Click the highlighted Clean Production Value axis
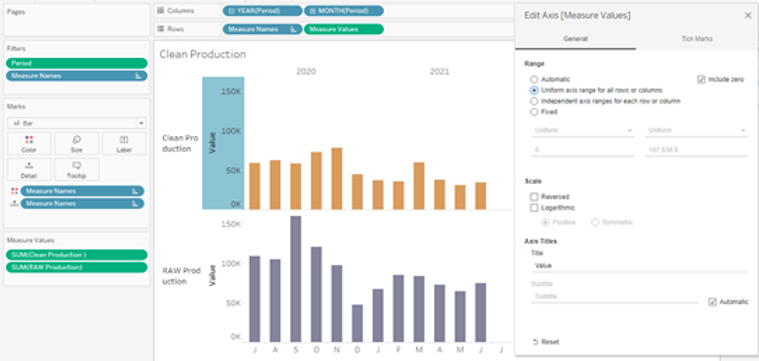The width and height of the screenshot is (759, 361). click(223, 143)
